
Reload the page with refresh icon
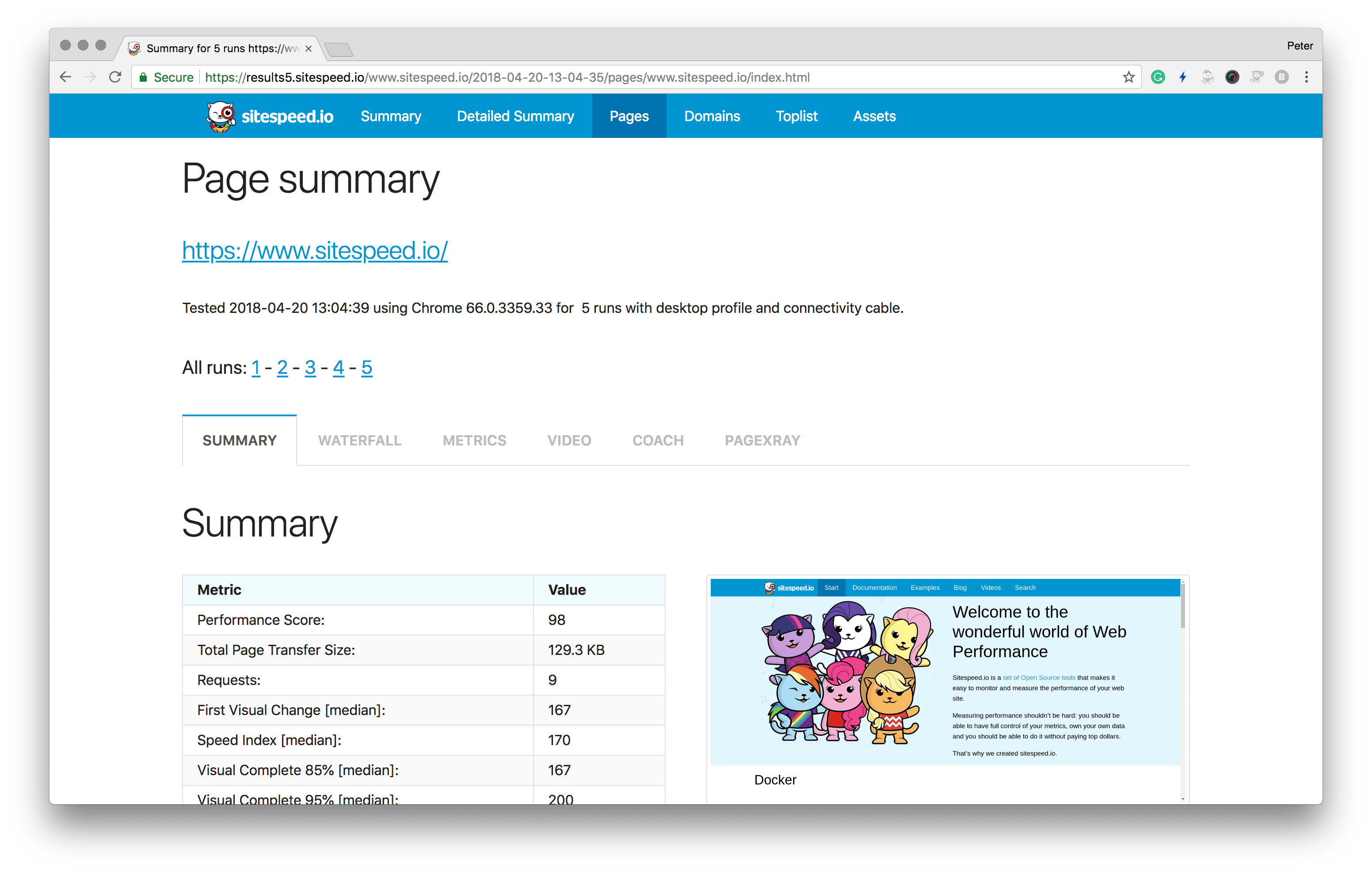tap(115, 77)
